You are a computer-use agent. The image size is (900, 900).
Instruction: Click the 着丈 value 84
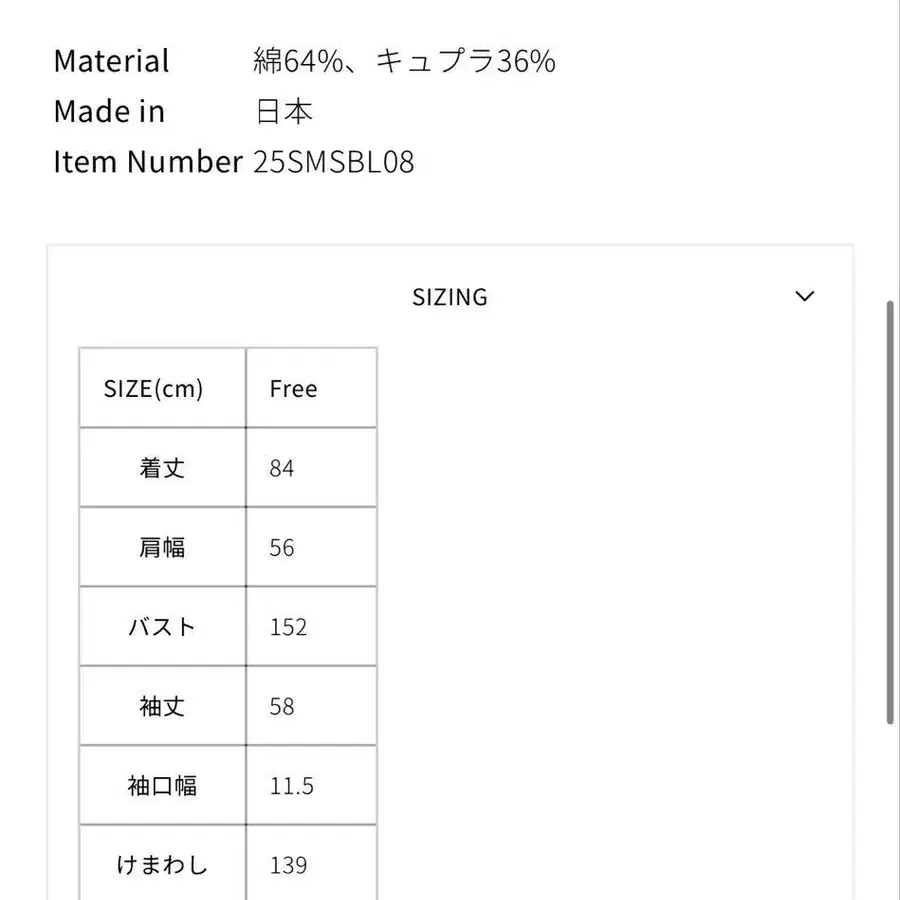point(282,468)
